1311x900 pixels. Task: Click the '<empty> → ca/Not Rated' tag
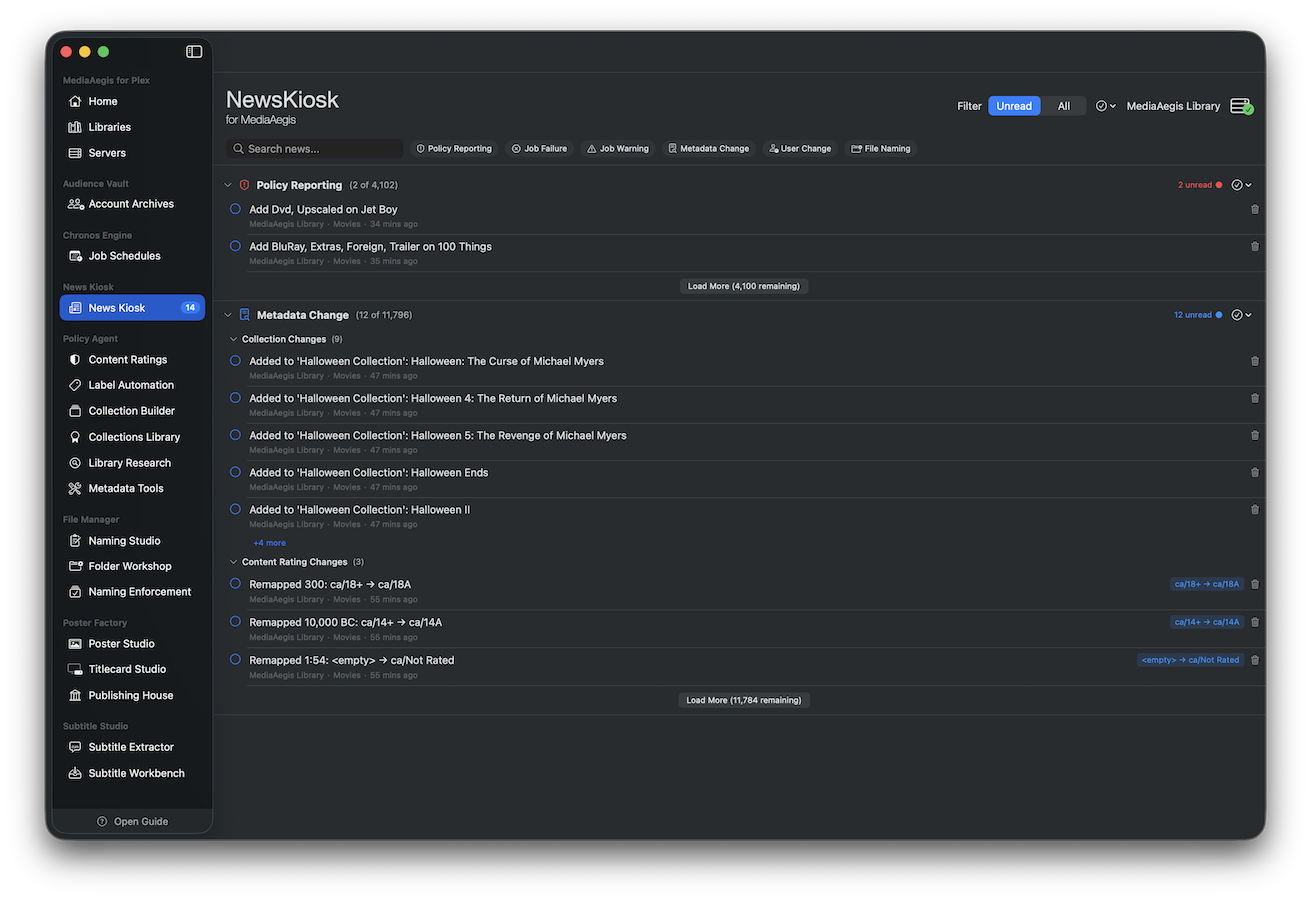(x=1190, y=660)
